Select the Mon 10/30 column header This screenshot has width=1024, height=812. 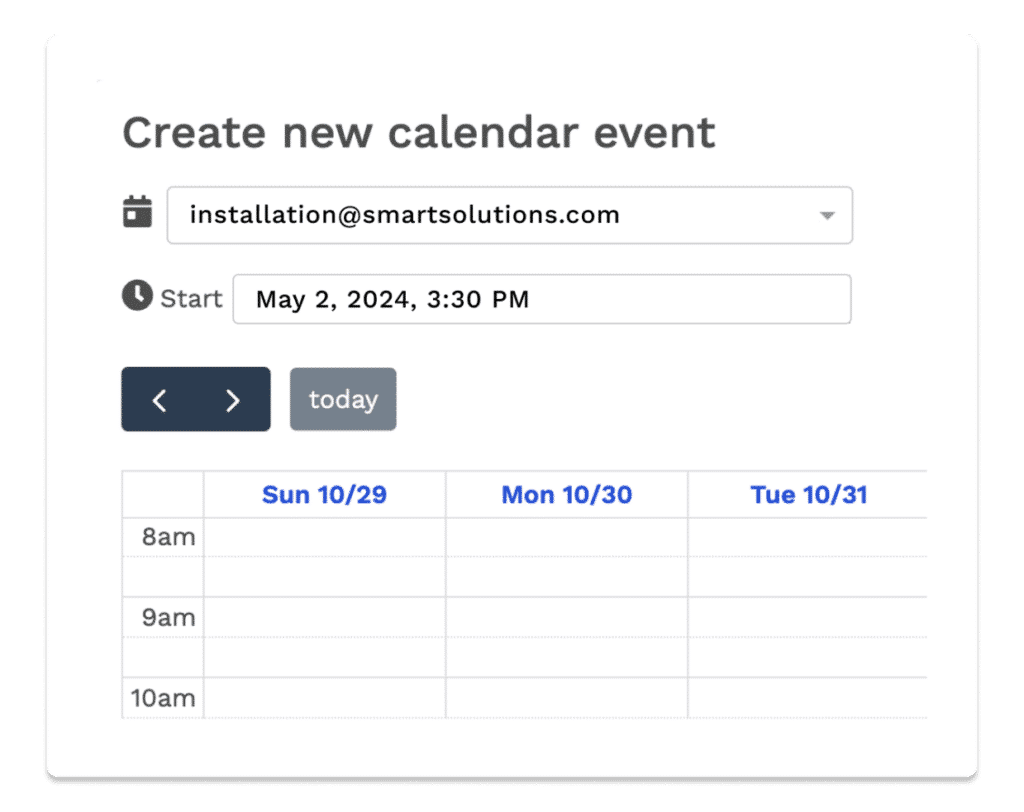tap(567, 495)
